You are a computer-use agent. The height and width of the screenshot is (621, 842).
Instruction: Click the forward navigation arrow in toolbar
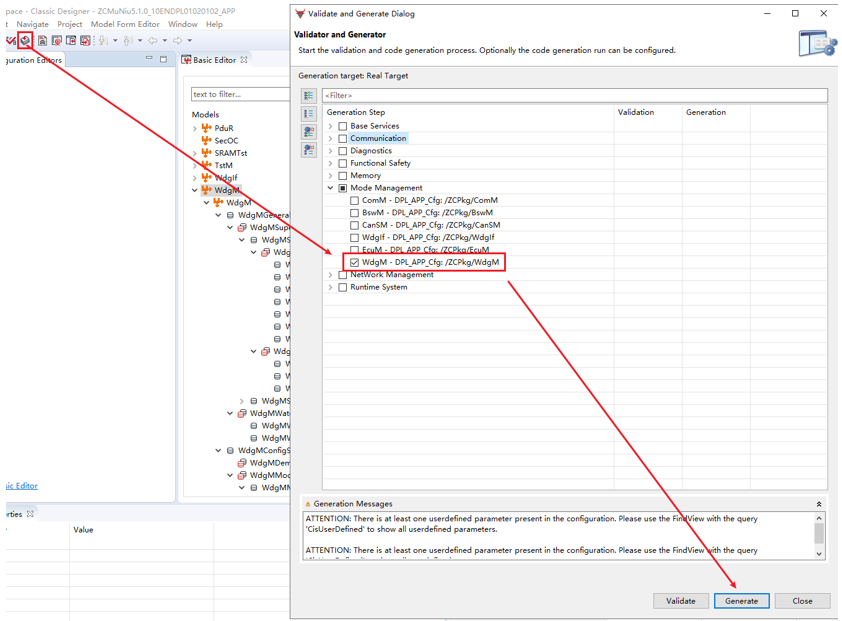[178, 40]
